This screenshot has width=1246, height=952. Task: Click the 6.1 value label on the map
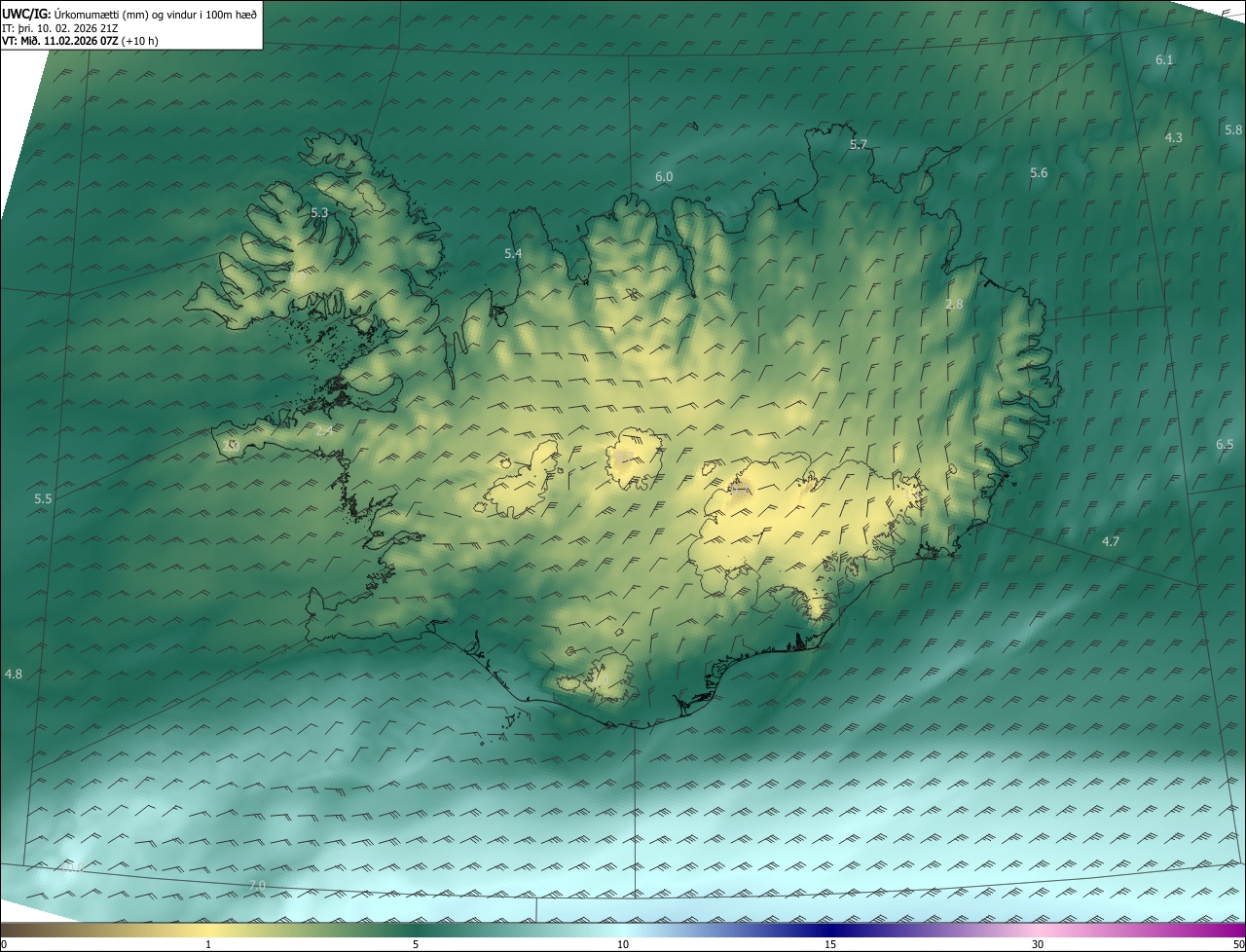tap(1164, 60)
